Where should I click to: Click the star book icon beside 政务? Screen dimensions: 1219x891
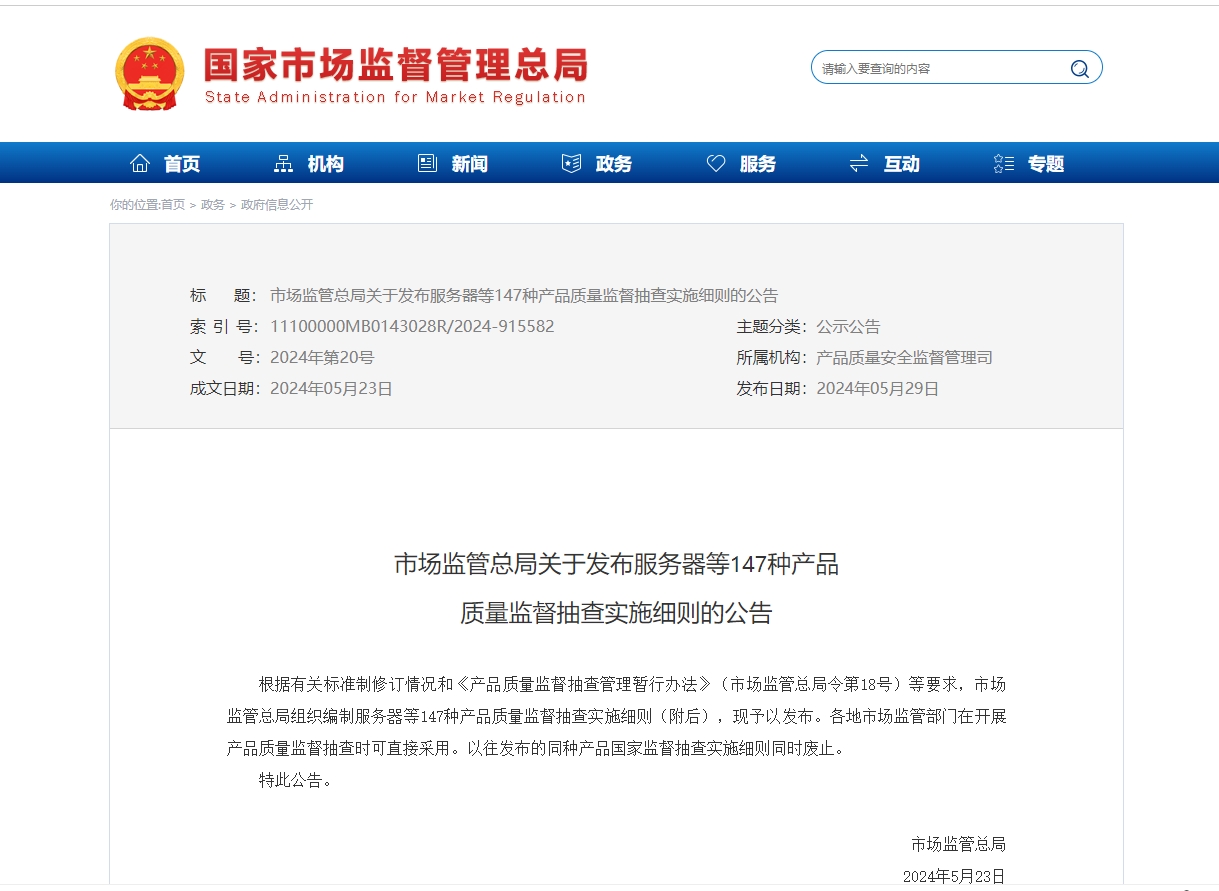point(571,163)
